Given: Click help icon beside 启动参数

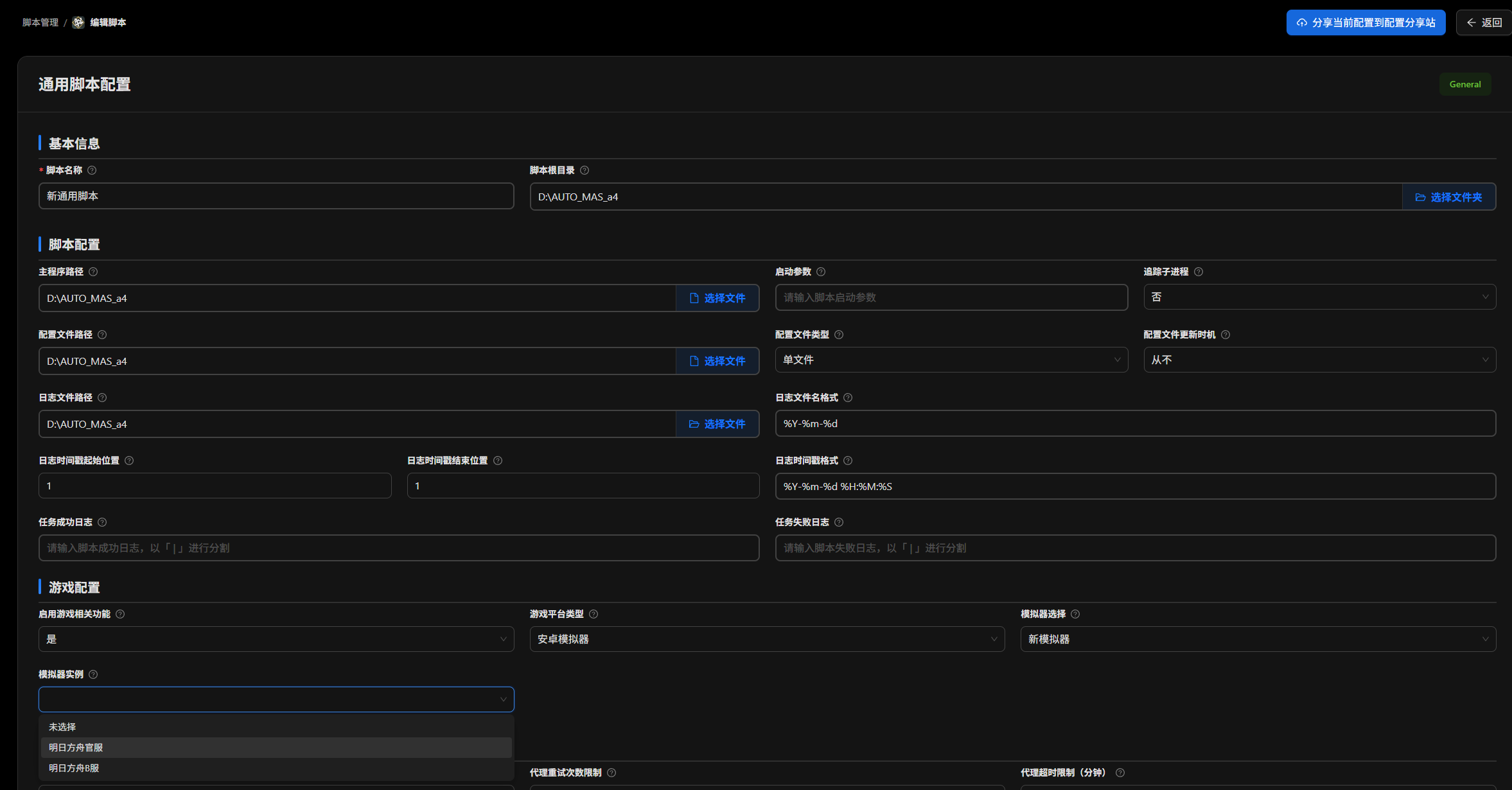Looking at the screenshot, I should click(821, 272).
